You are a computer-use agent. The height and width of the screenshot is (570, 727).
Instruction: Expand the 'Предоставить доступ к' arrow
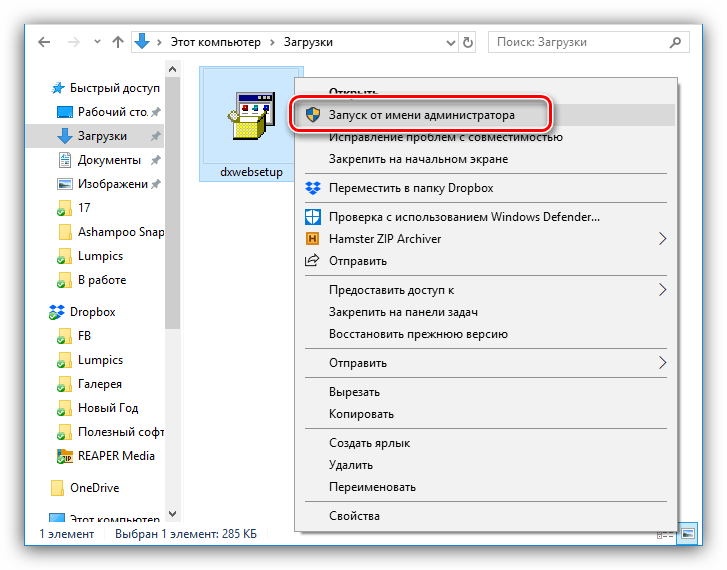coord(663,290)
